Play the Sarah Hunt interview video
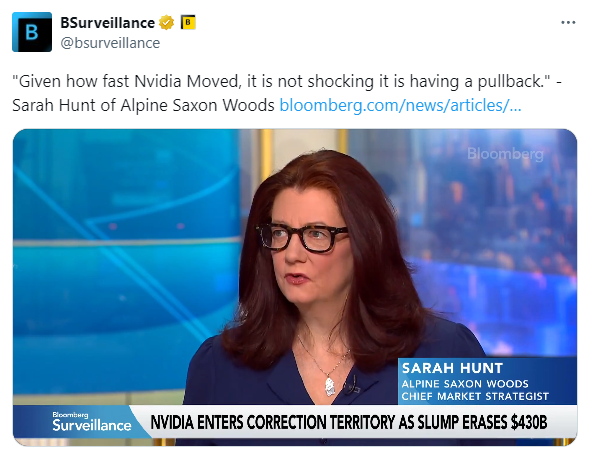Image resolution: width=590 pixels, height=461 pixels. (x=295, y=288)
